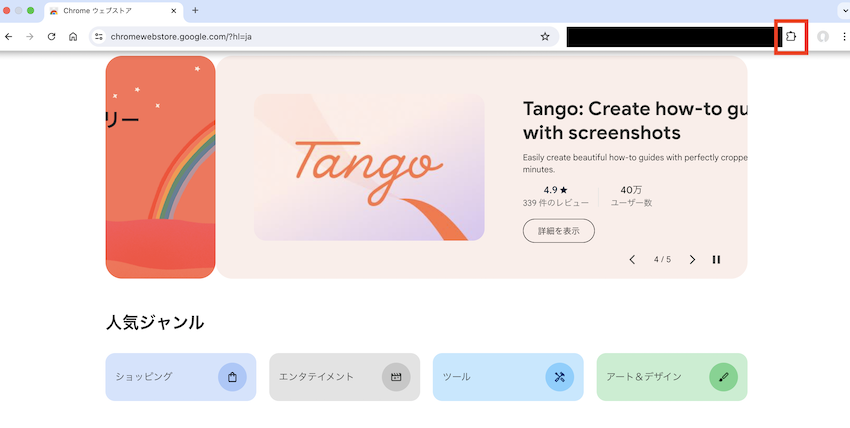Reload the Chrome Web Store page

(51, 36)
